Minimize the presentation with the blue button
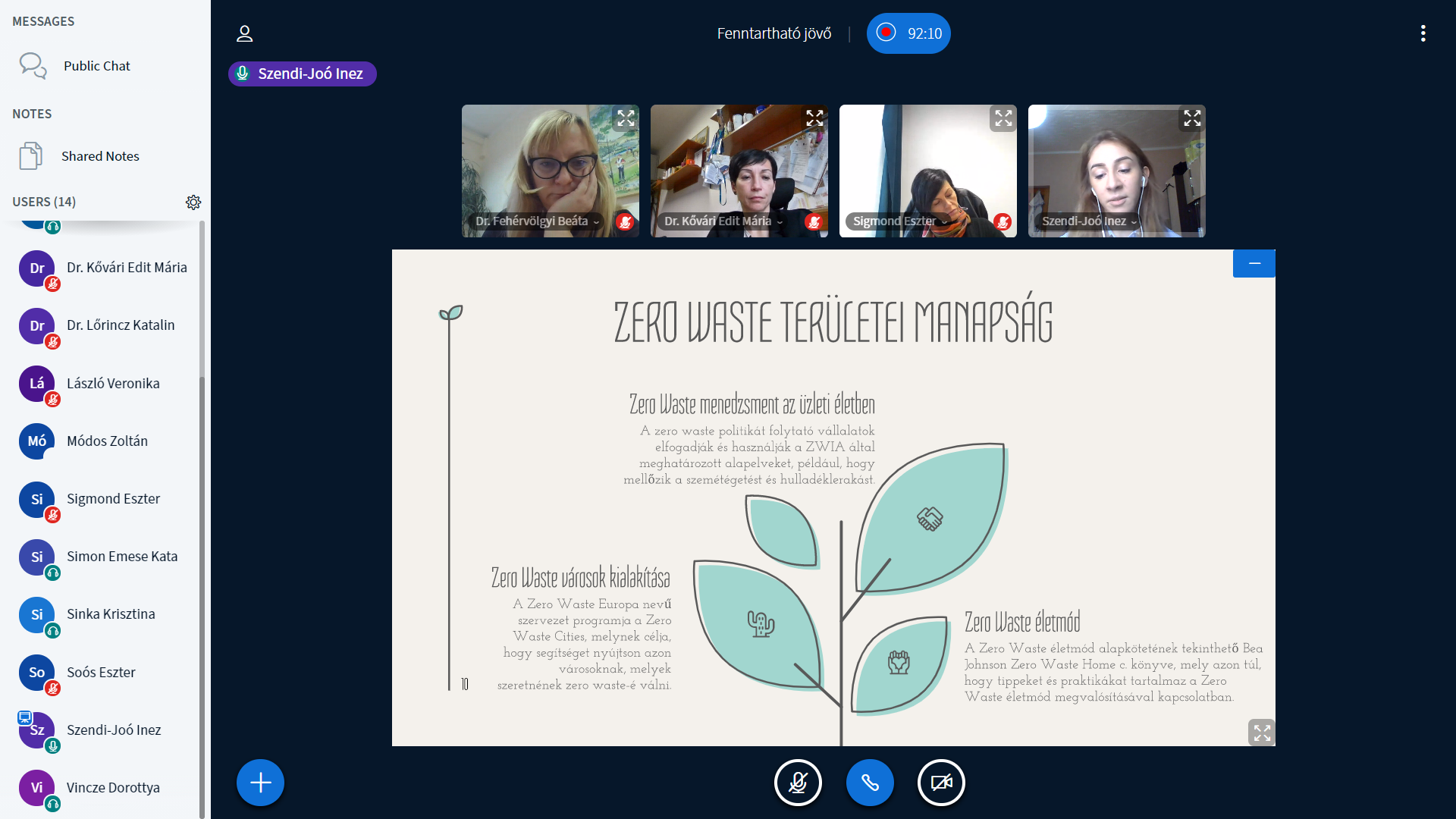Viewport: 1456px width, 819px height. (1254, 263)
